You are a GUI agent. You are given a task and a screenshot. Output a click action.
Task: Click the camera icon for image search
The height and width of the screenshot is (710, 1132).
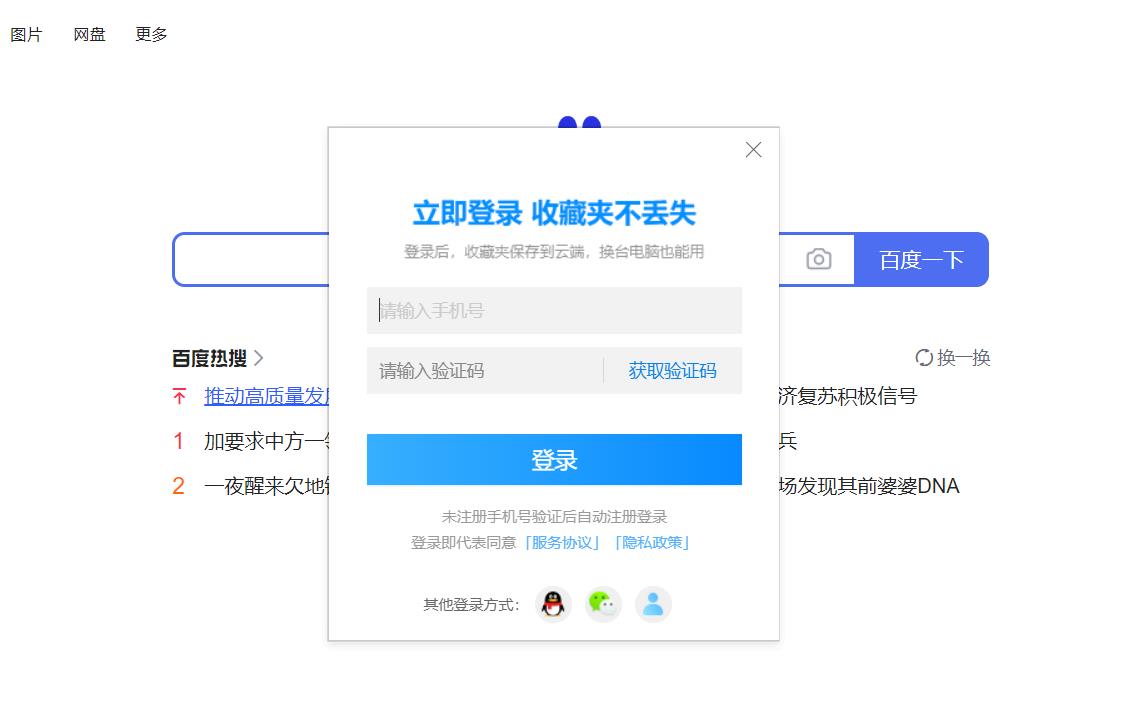(x=818, y=259)
